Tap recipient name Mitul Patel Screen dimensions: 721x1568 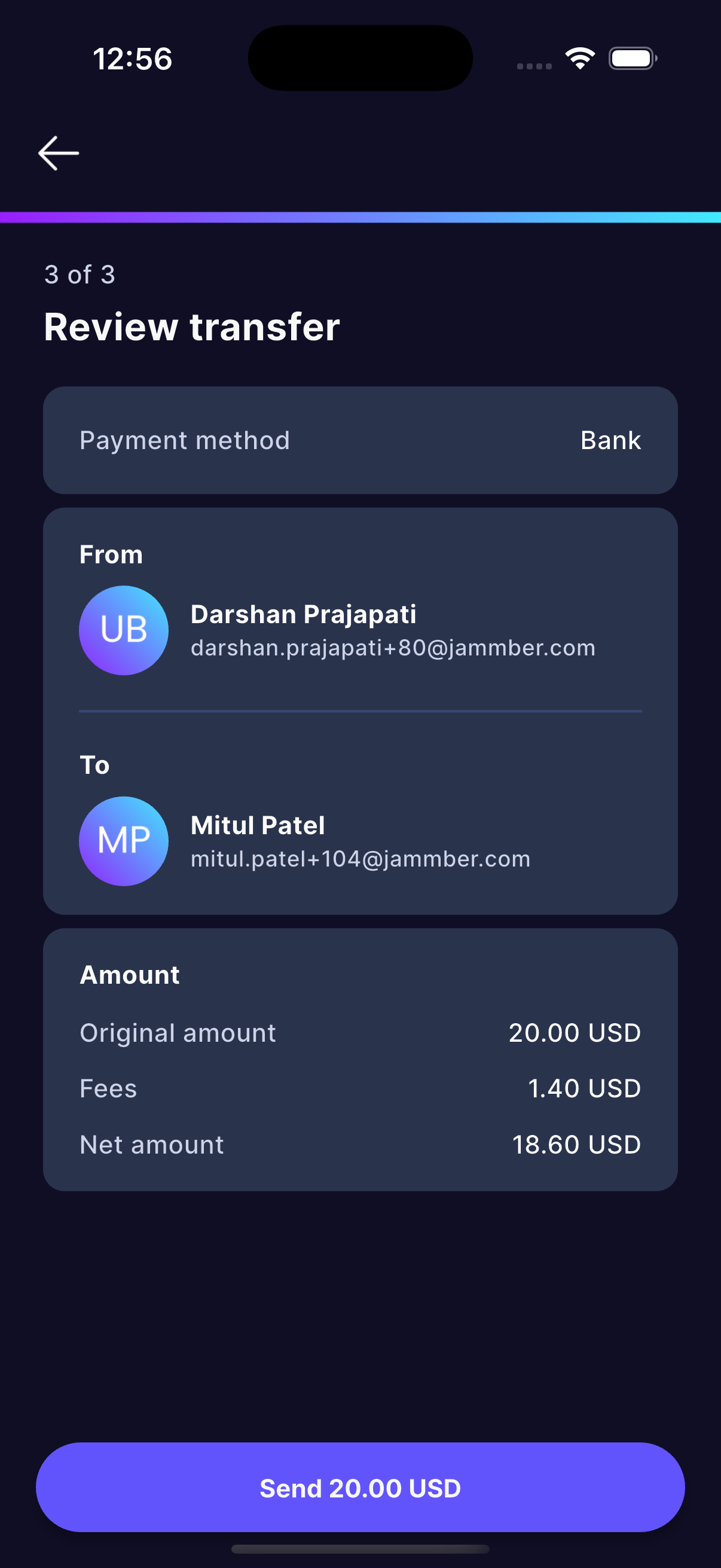click(x=257, y=825)
